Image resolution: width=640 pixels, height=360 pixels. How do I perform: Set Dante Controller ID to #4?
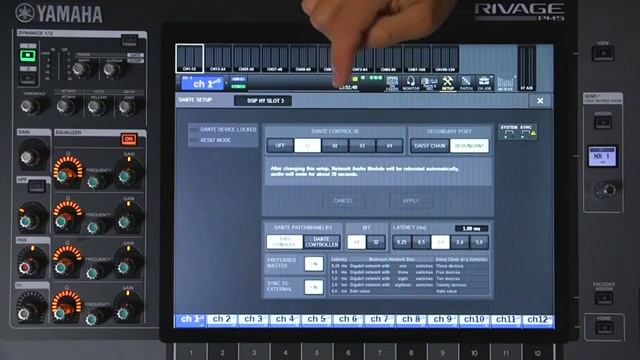[x=389, y=145]
